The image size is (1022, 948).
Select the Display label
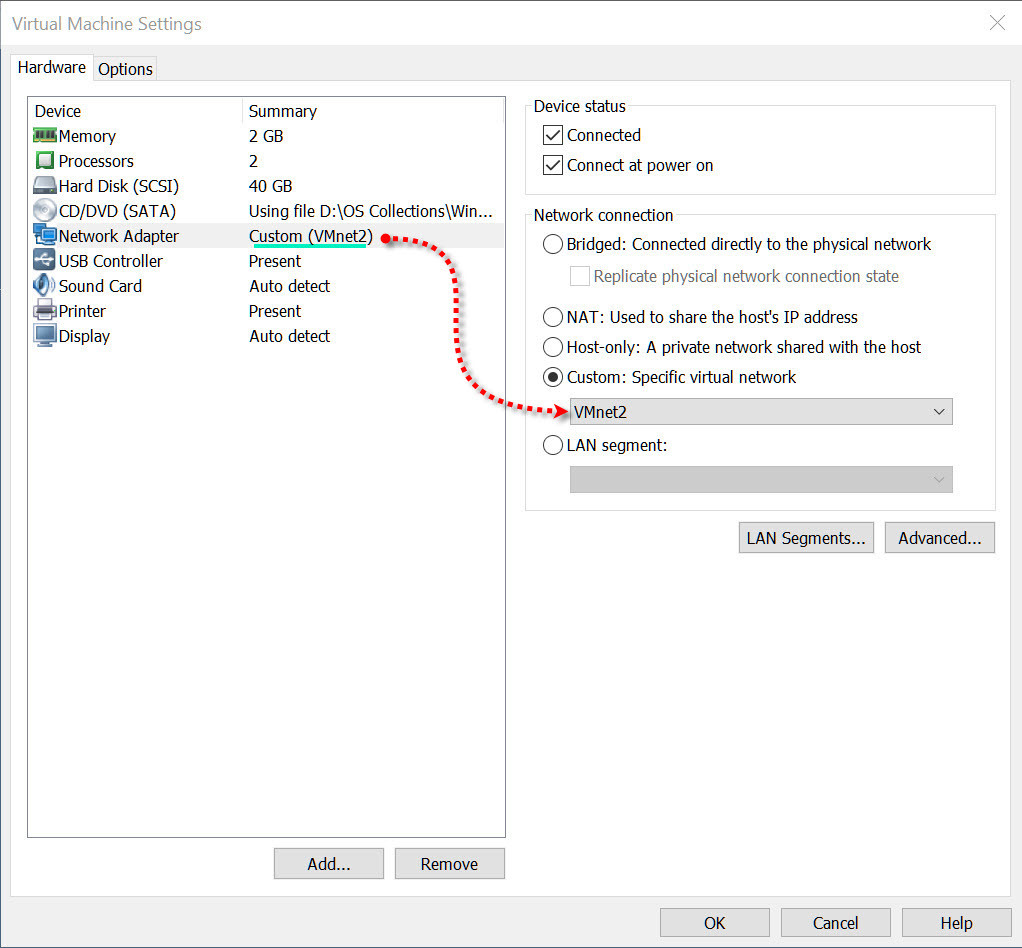84,336
